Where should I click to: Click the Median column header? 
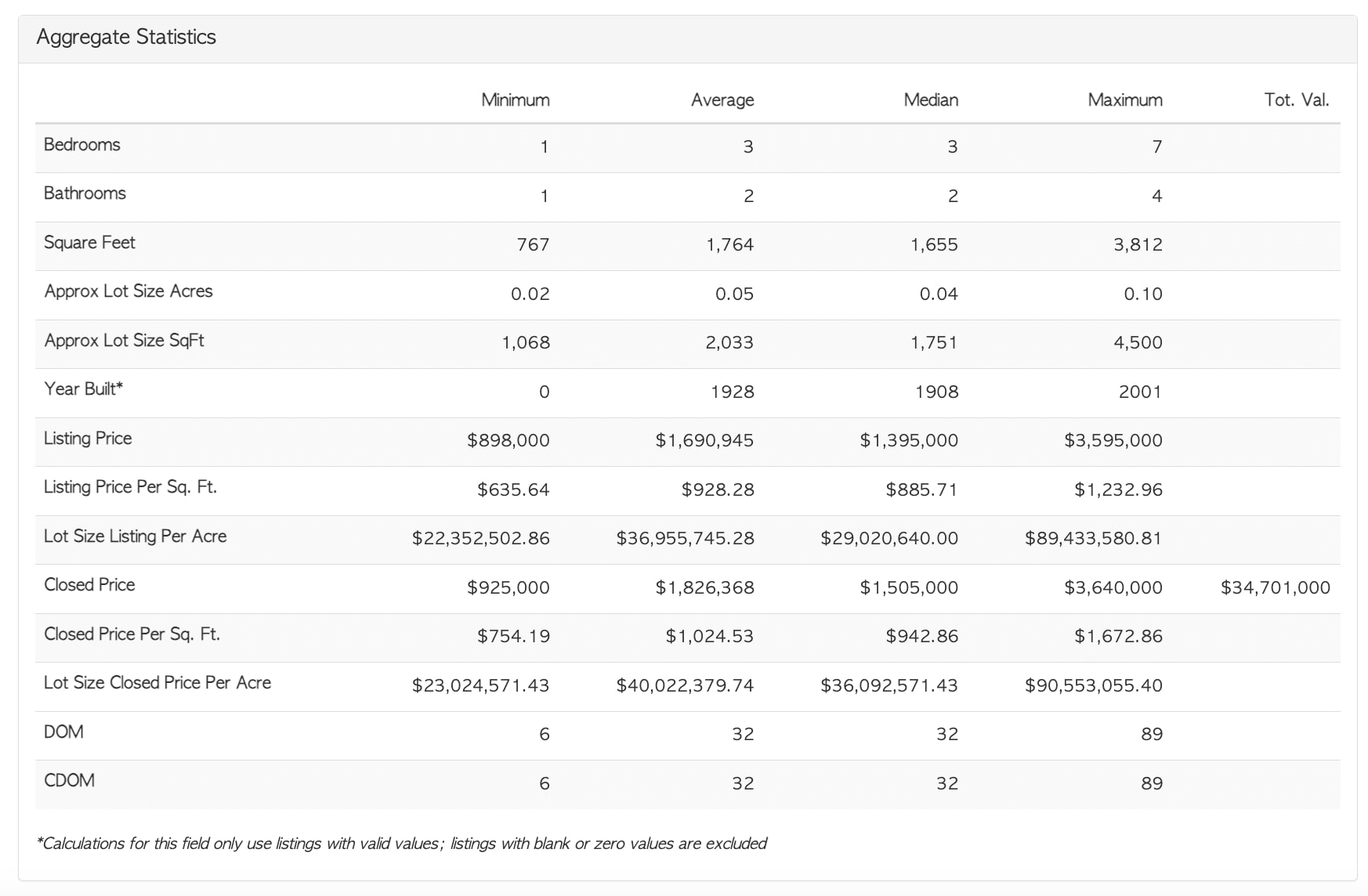(930, 100)
